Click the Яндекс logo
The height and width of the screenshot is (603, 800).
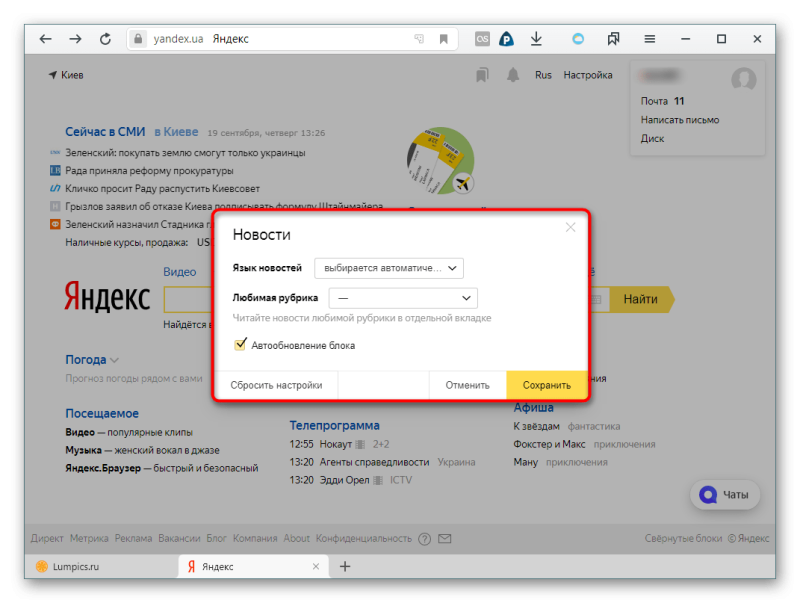107,296
